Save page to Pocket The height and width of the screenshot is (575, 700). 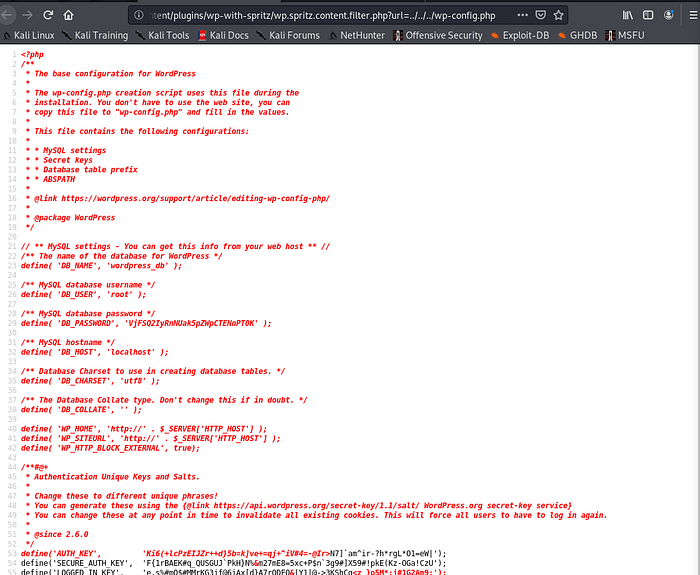pos(539,15)
